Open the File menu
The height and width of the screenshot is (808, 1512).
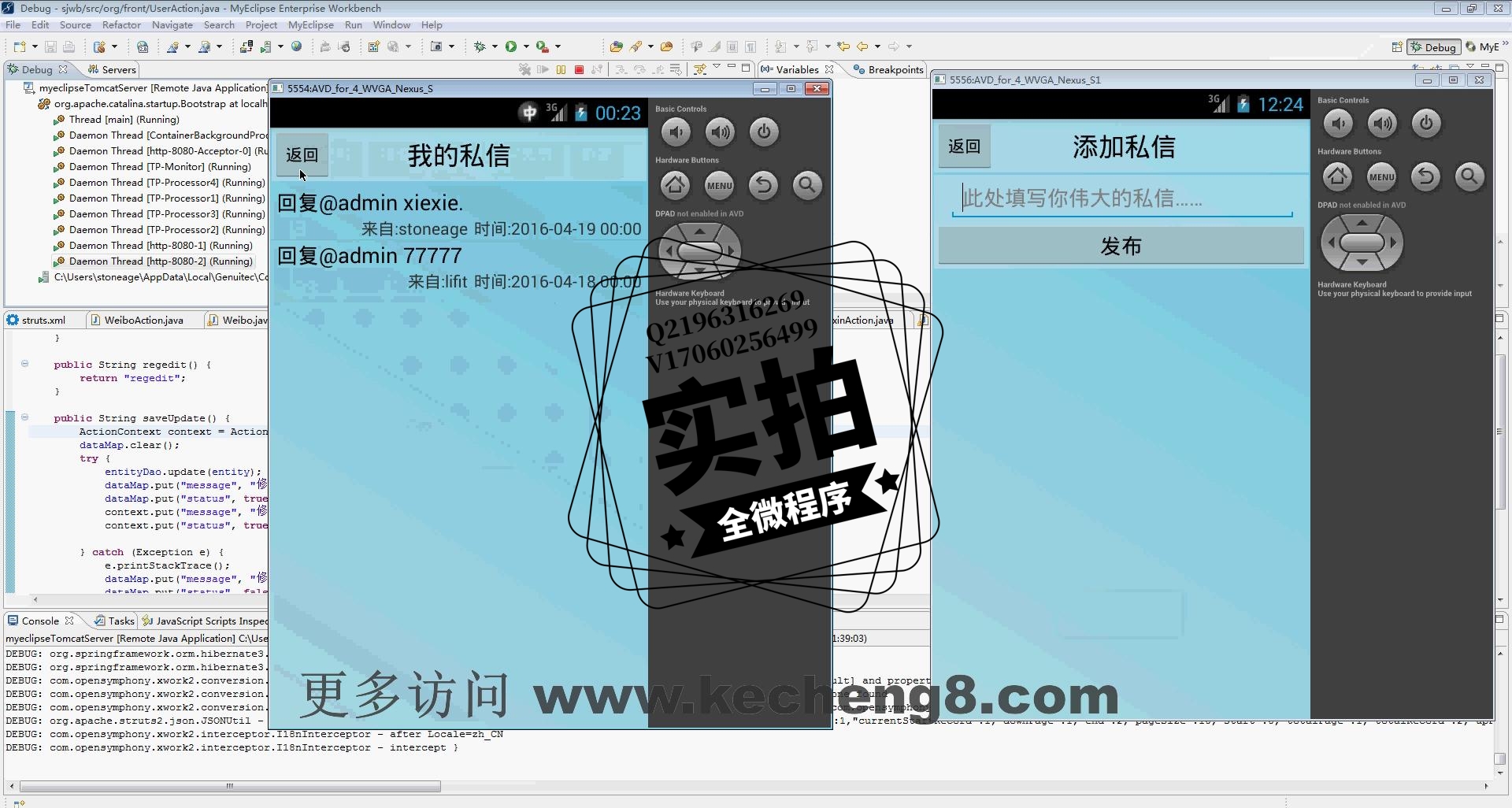[x=13, y=24]
